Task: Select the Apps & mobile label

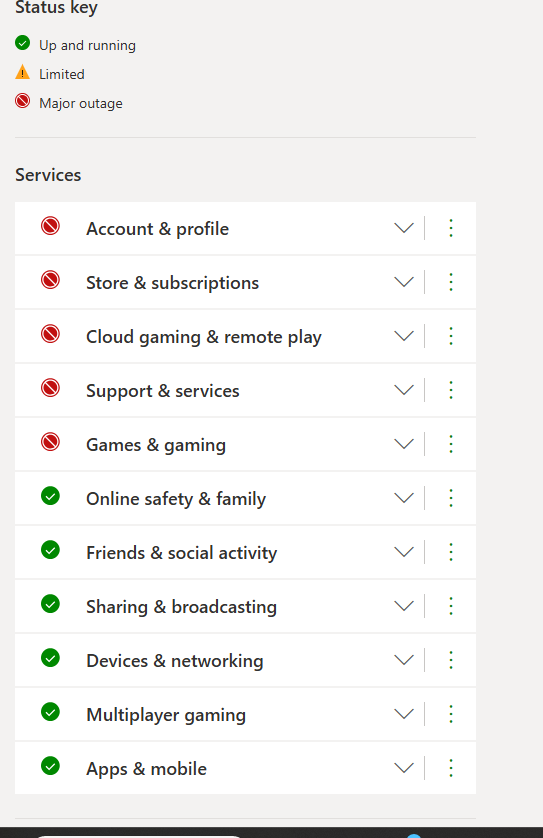Action: [x=146, y=769]
